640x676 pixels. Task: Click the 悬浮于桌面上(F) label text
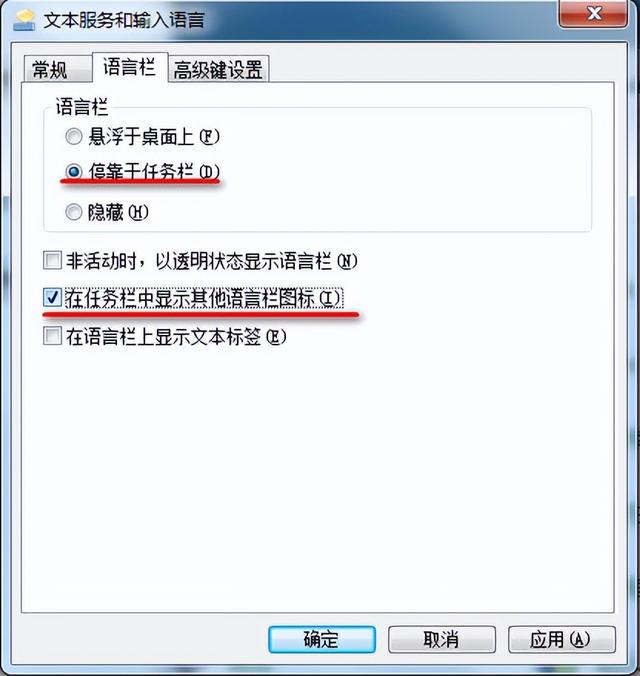tap(154, 137)
